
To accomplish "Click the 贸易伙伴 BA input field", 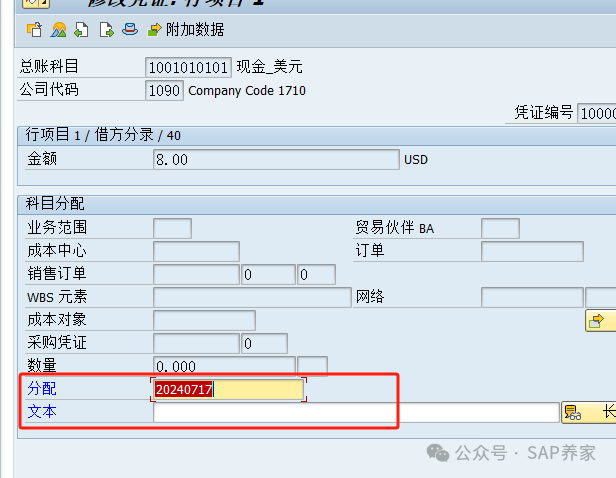I will (500, 228).
